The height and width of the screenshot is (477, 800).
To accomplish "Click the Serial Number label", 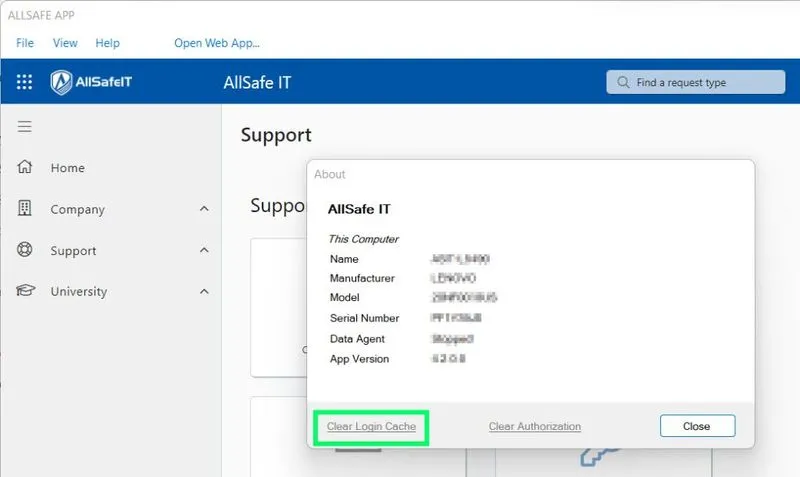I will [364, 318].
